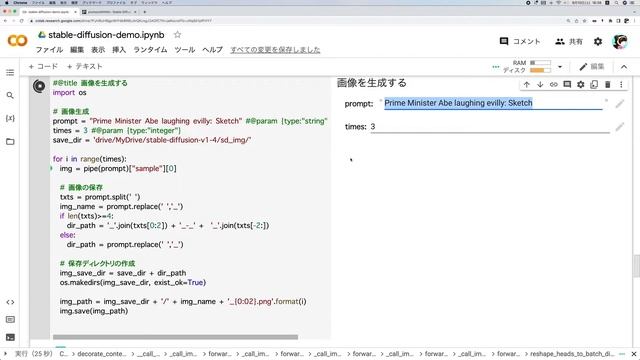Close the bottom status bar with X
This screenshot has width=640, height=360.
click(634, 354)
